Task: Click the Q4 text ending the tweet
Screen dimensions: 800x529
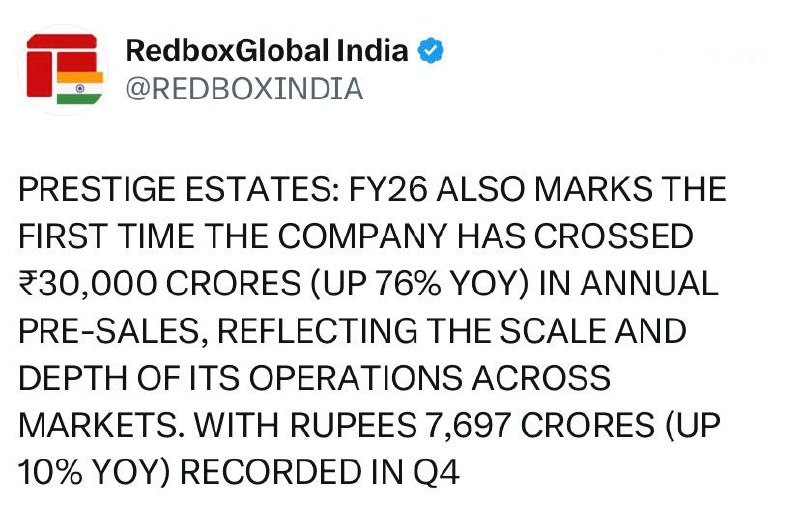Action: (439, 473)
